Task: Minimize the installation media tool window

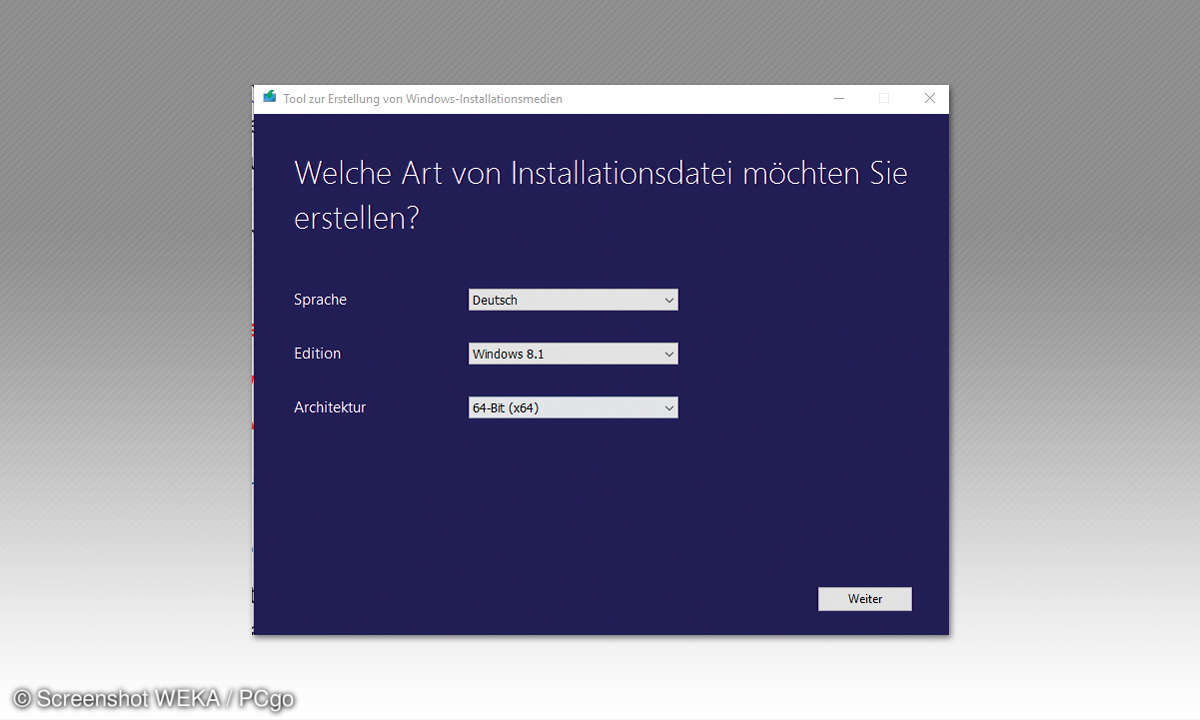Action: (839, 98)
